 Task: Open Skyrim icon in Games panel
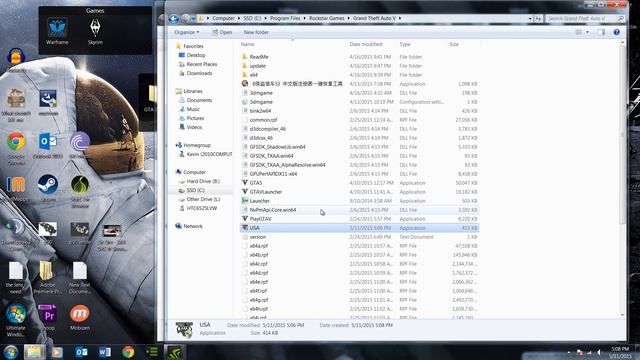pos(95,31)
